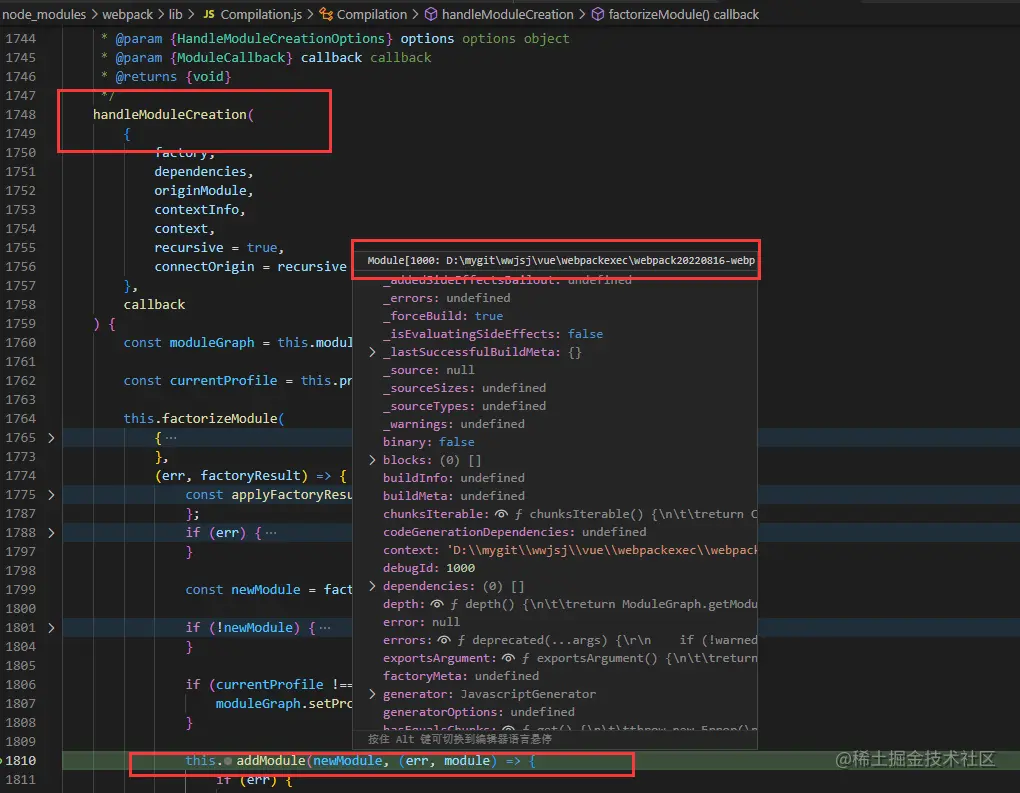Open the webpack breadcrumb segment
This screenshot has width=1020, height=793.
click(x=128, y=14)
